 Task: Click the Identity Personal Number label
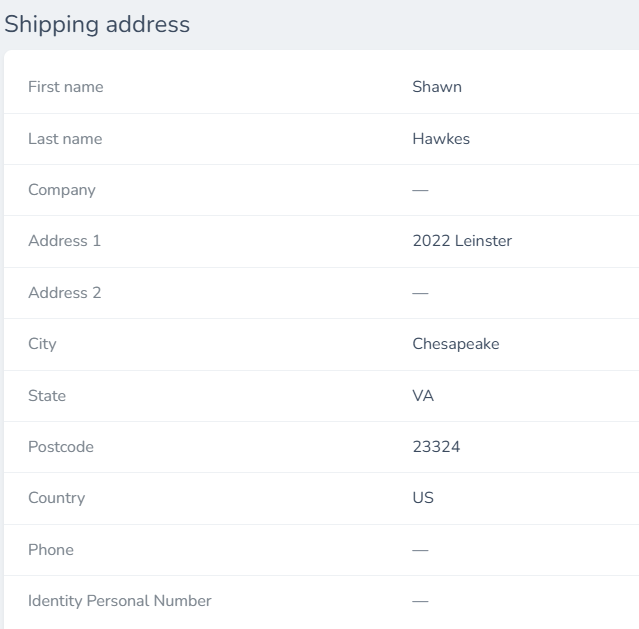(x=120, y=601)
